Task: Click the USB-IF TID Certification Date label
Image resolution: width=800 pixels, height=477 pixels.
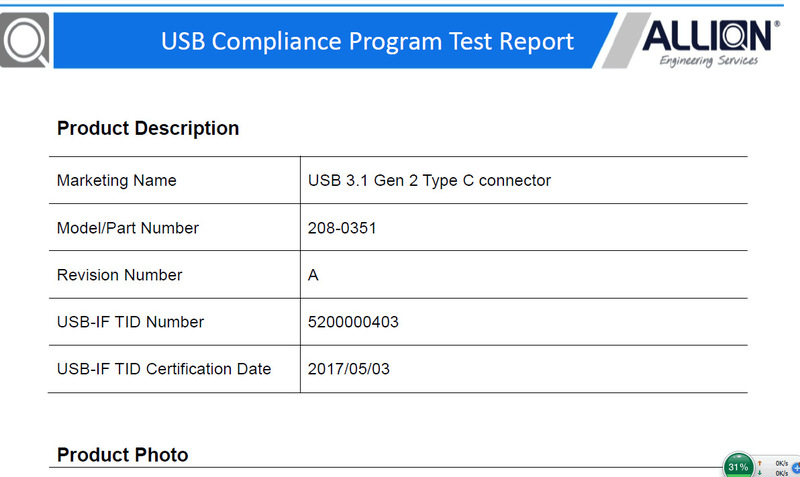Action: point(164,369)
